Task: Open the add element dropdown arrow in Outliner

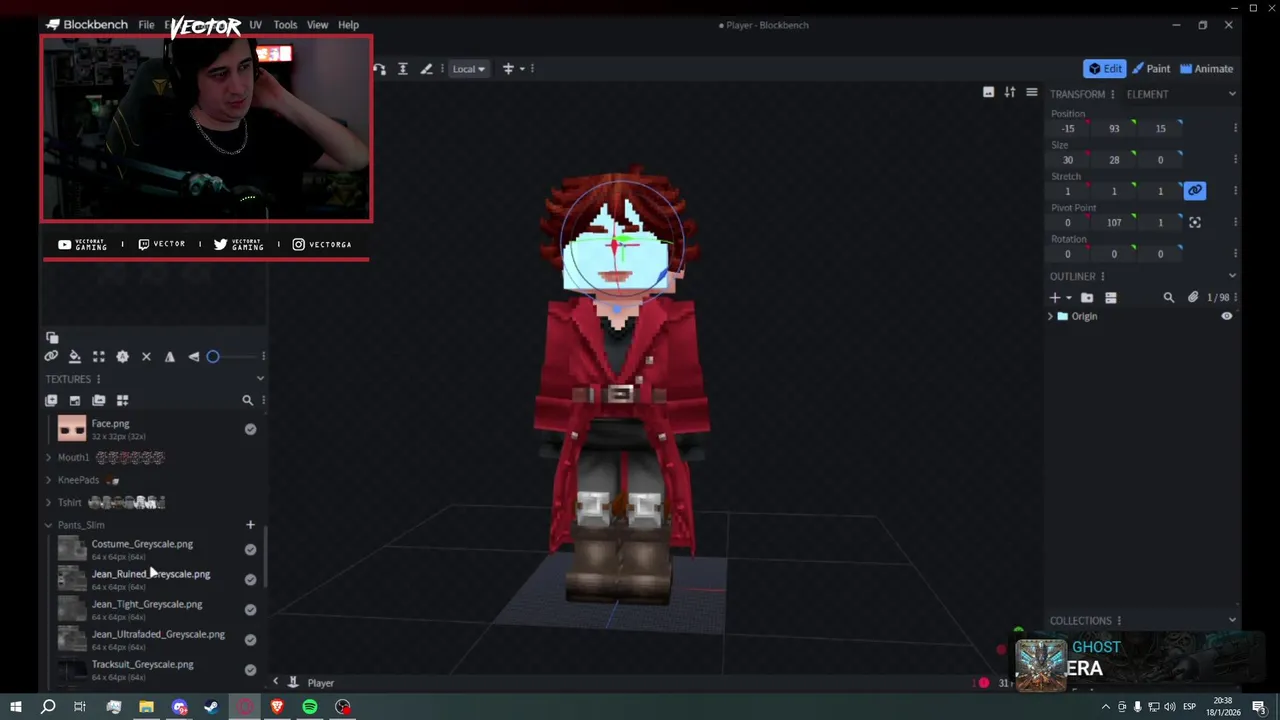Action: click(x=1068, y=298)
